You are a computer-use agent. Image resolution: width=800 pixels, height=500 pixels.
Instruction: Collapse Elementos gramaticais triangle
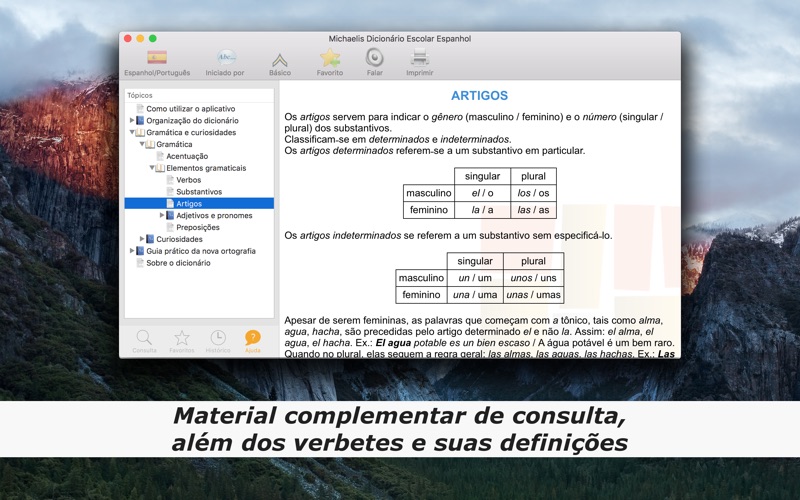coord(152,167)
